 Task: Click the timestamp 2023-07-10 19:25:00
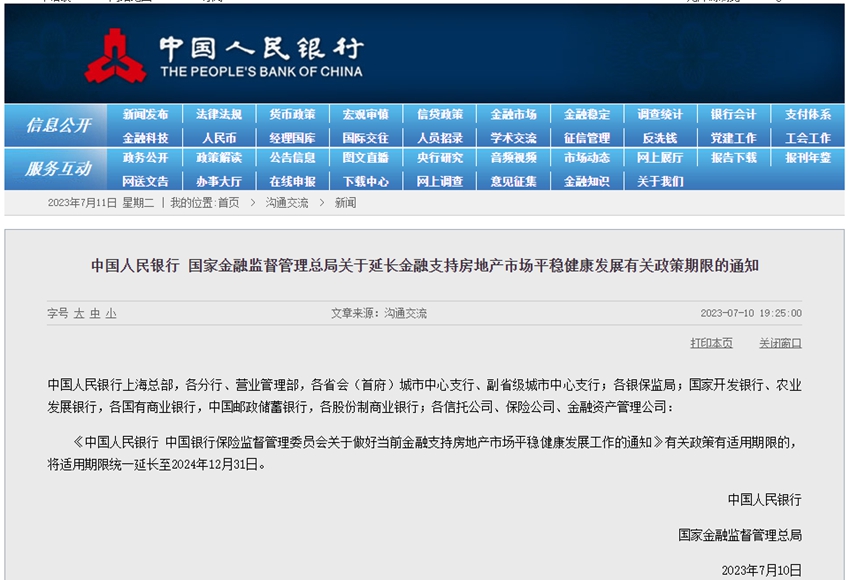[751, 313]
